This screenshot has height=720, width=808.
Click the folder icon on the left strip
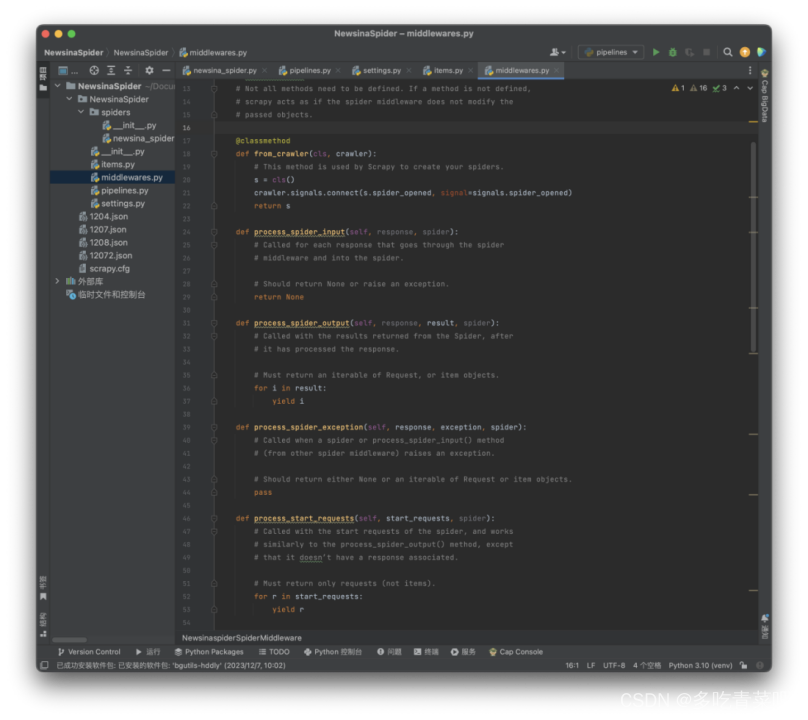43,88
